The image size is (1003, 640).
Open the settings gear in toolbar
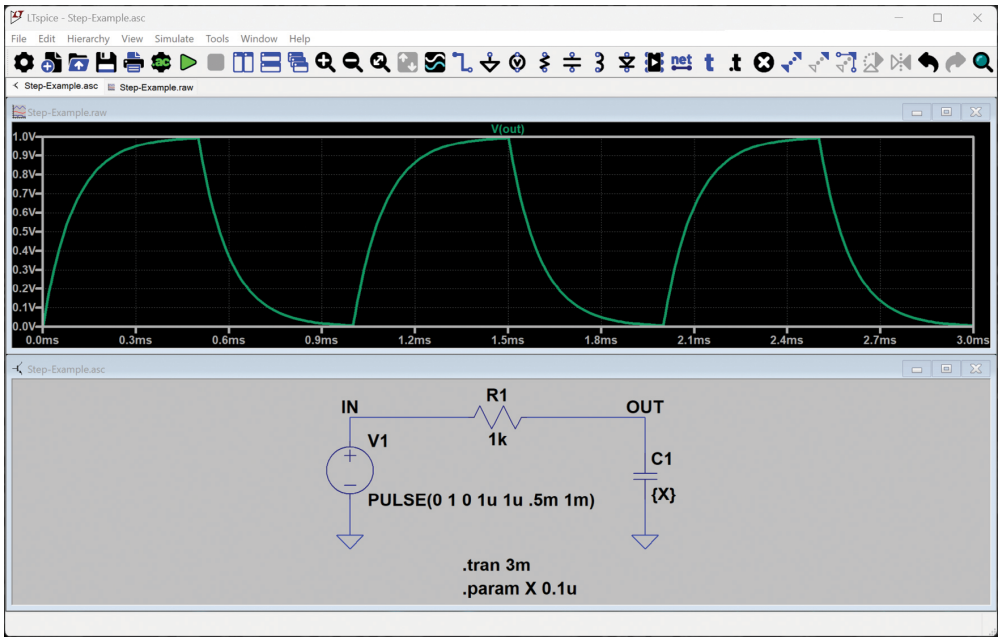[24, 63]
